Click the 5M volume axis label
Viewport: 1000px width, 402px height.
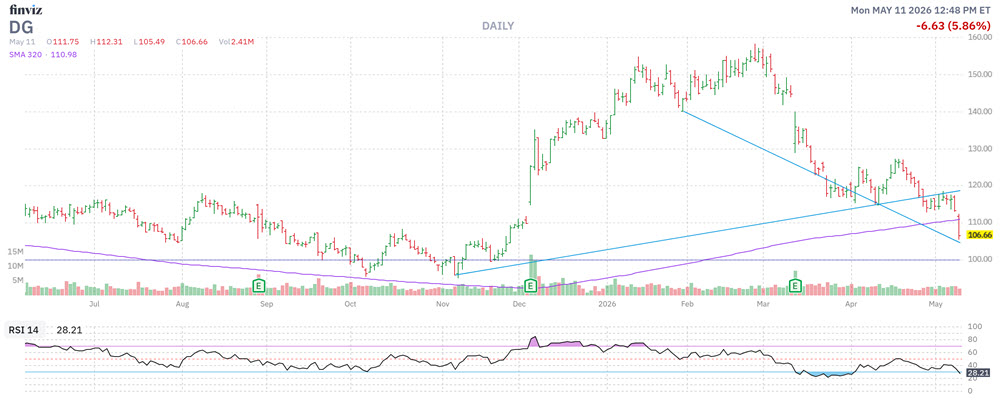18,279
